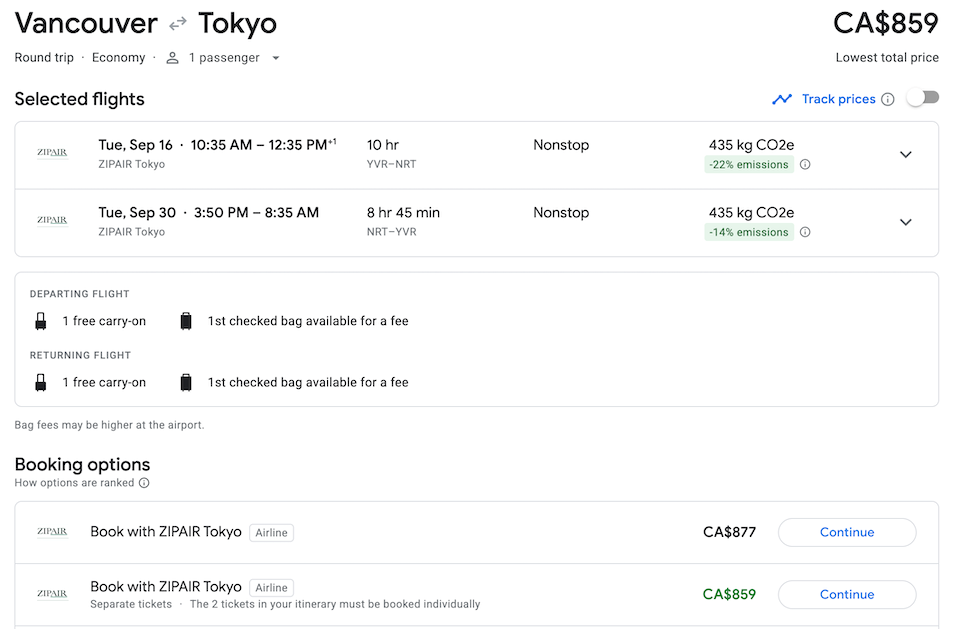
Task: Click ZIPAIR logo on CA$877 booking option
Action: pos(52,532)
